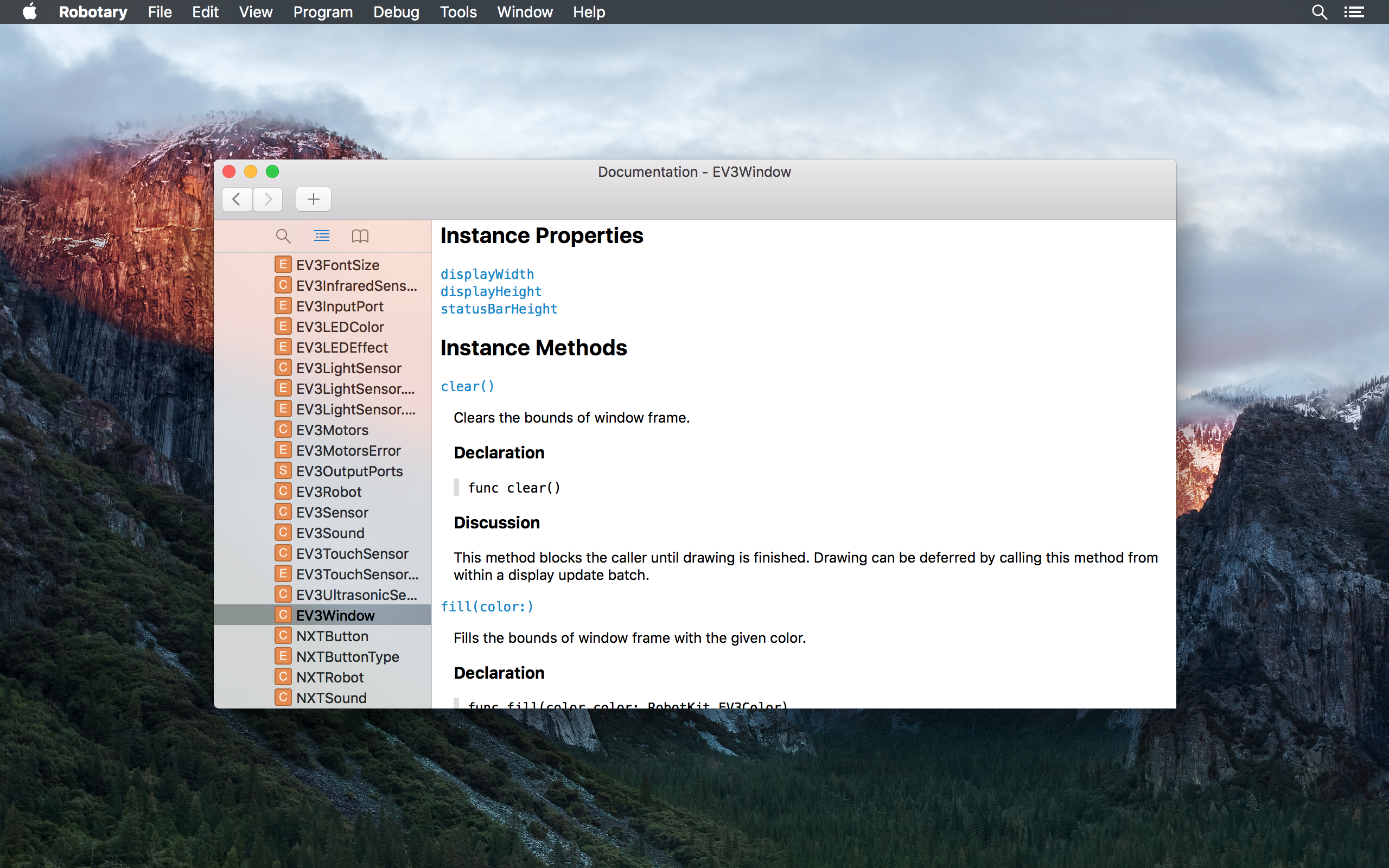Jump to the clear() method link
The height and width of the screenshot is (868, 1389).
pos(467,386)
